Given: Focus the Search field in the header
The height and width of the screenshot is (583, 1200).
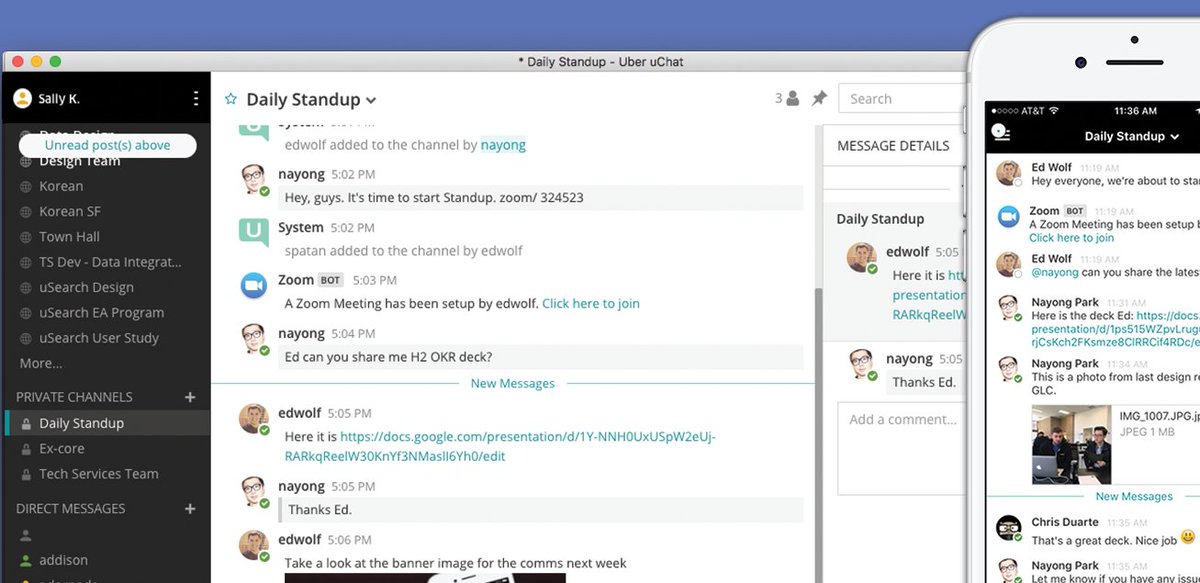Looking at the screenshot, I should (x=902, y=99).
